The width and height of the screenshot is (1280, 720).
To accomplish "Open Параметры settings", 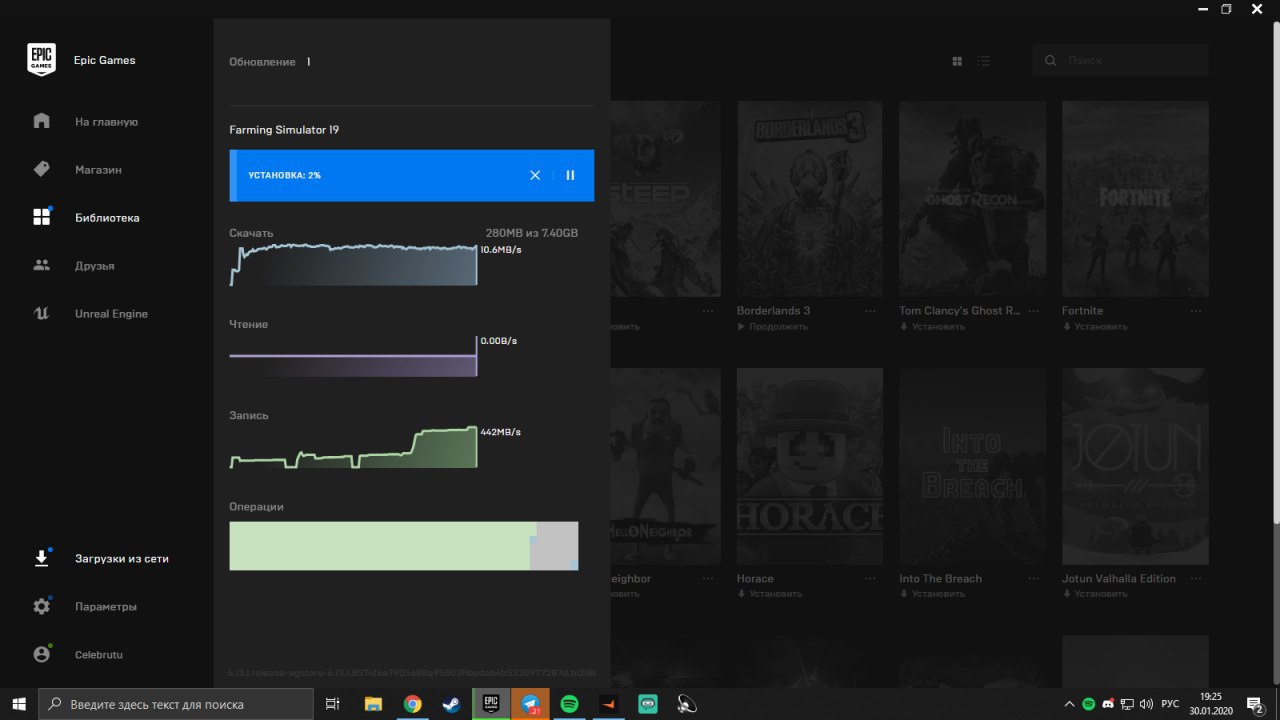I will 105,607.
